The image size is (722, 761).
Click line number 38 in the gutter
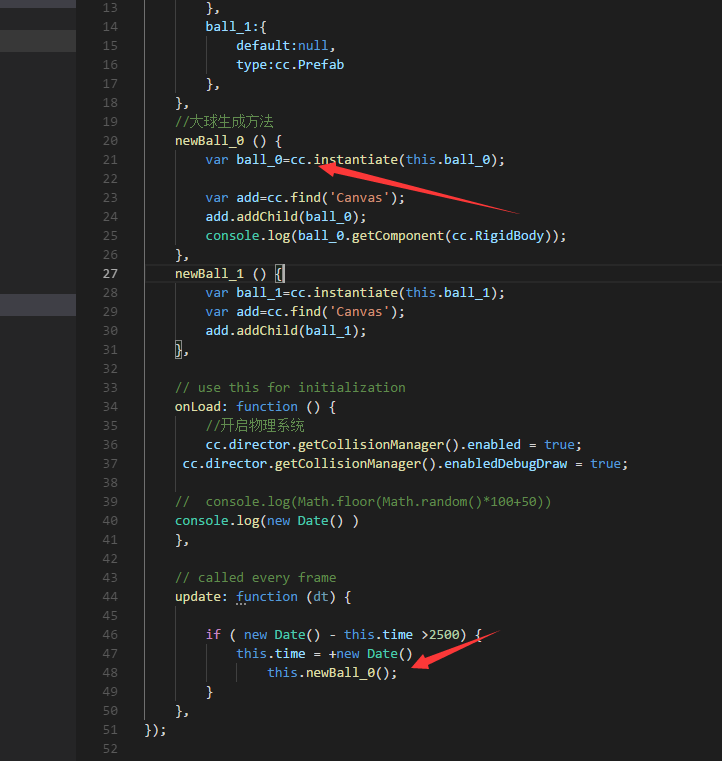(110, 482)
